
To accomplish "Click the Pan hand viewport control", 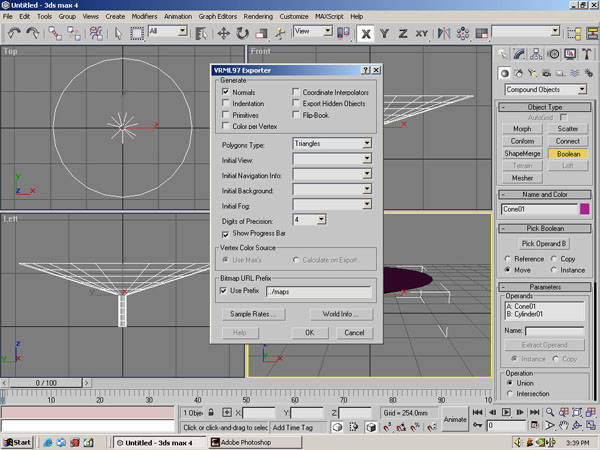I will tap(564, 425).
